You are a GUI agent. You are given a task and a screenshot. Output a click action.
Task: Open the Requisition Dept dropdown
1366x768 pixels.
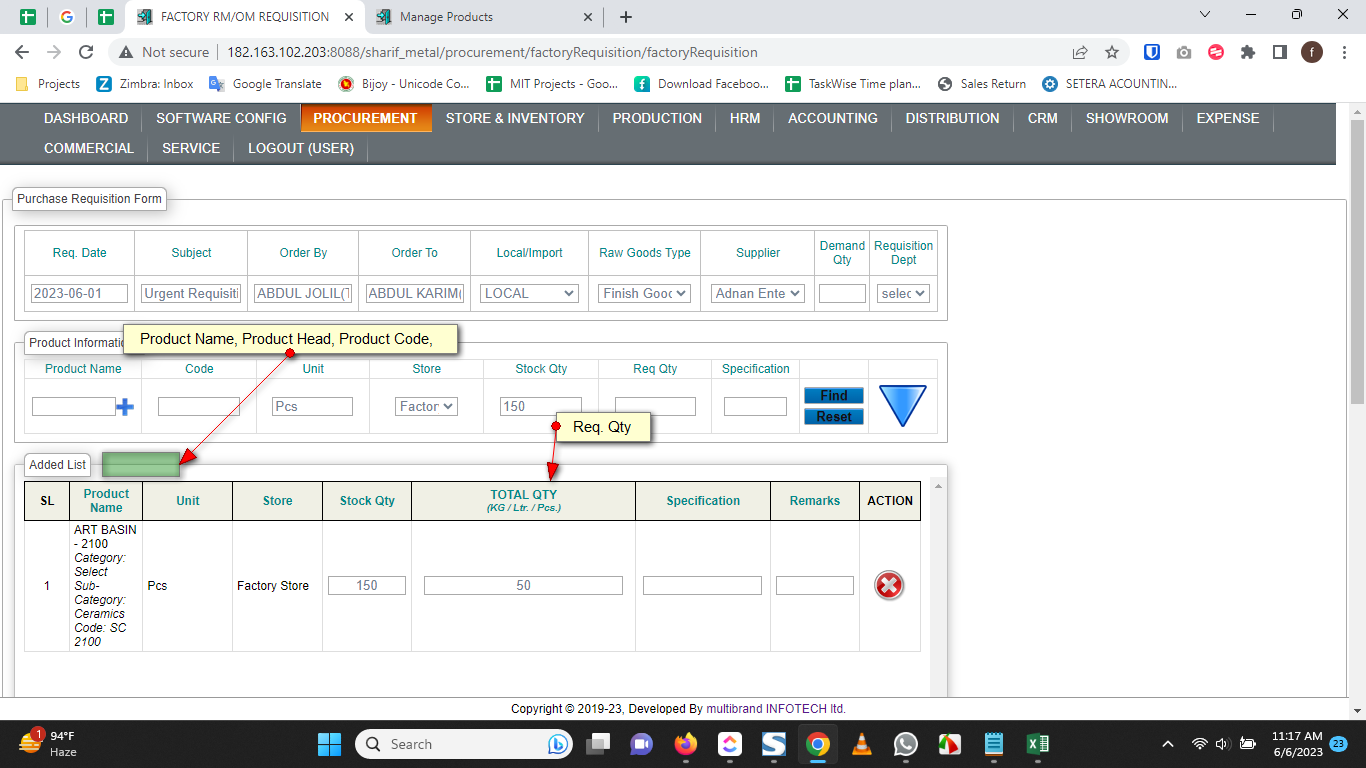tap(903, 293)
